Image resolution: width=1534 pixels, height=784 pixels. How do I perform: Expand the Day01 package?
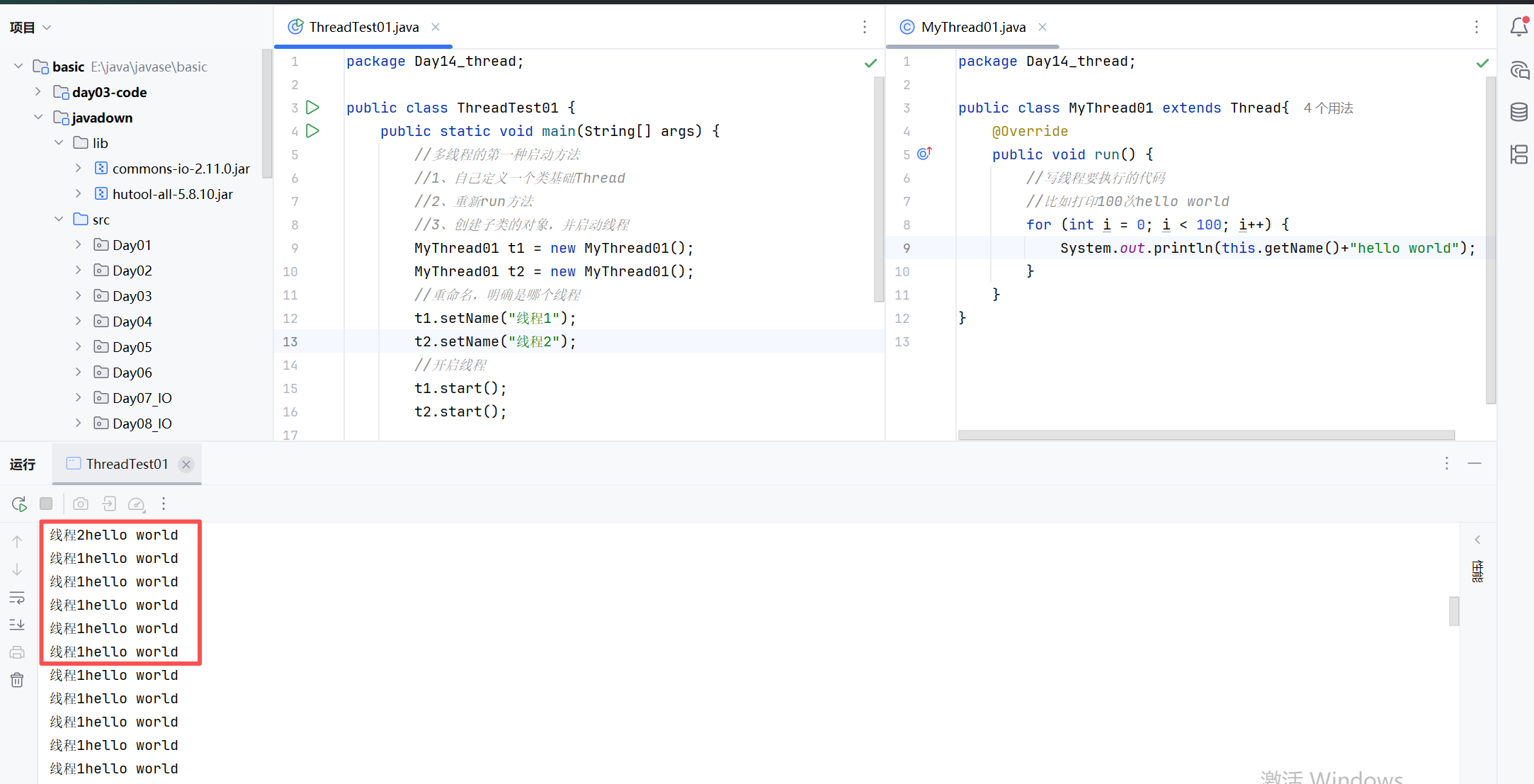[79, 244]
